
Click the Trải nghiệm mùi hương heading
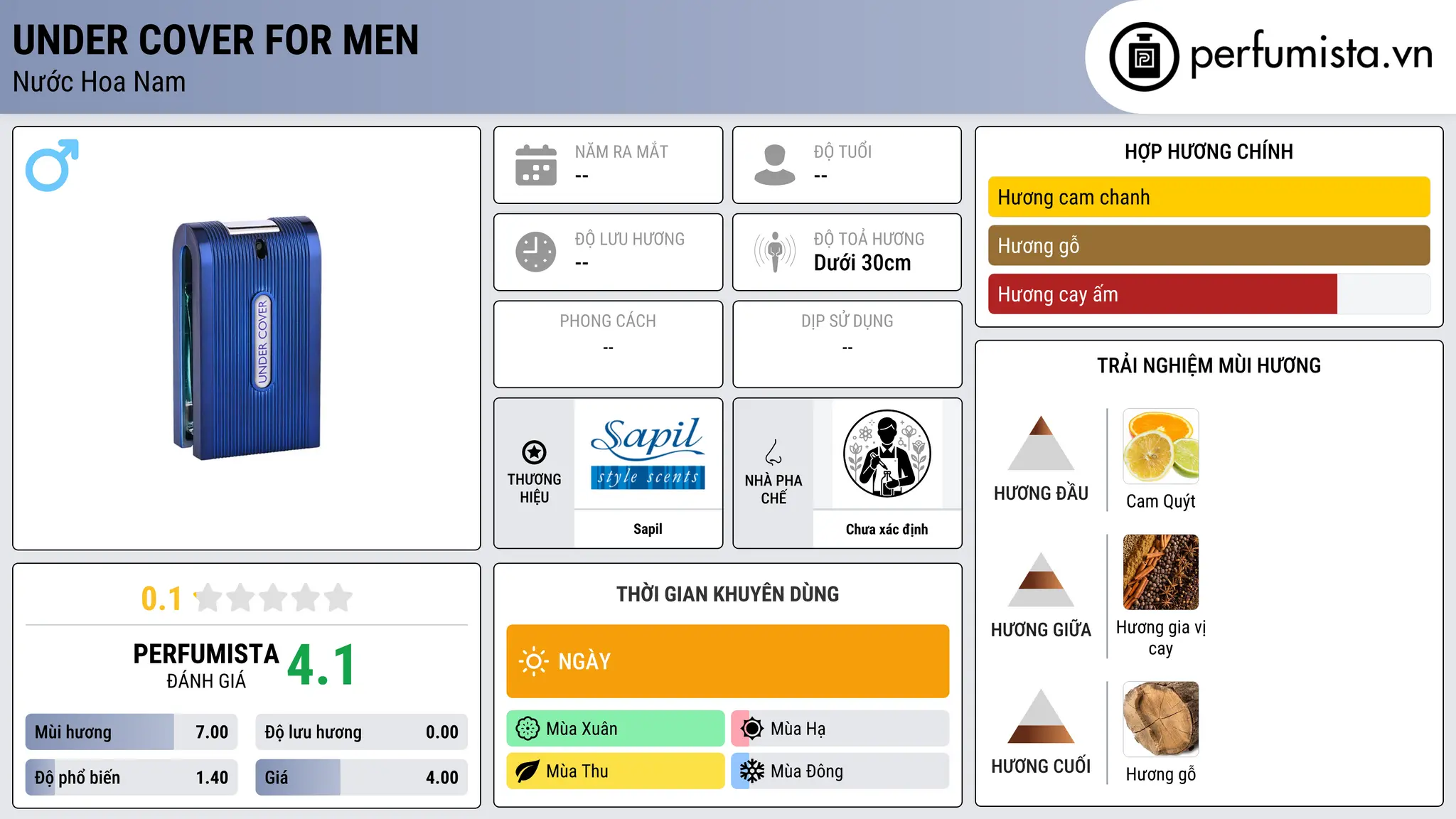[x=1209, y=365]
